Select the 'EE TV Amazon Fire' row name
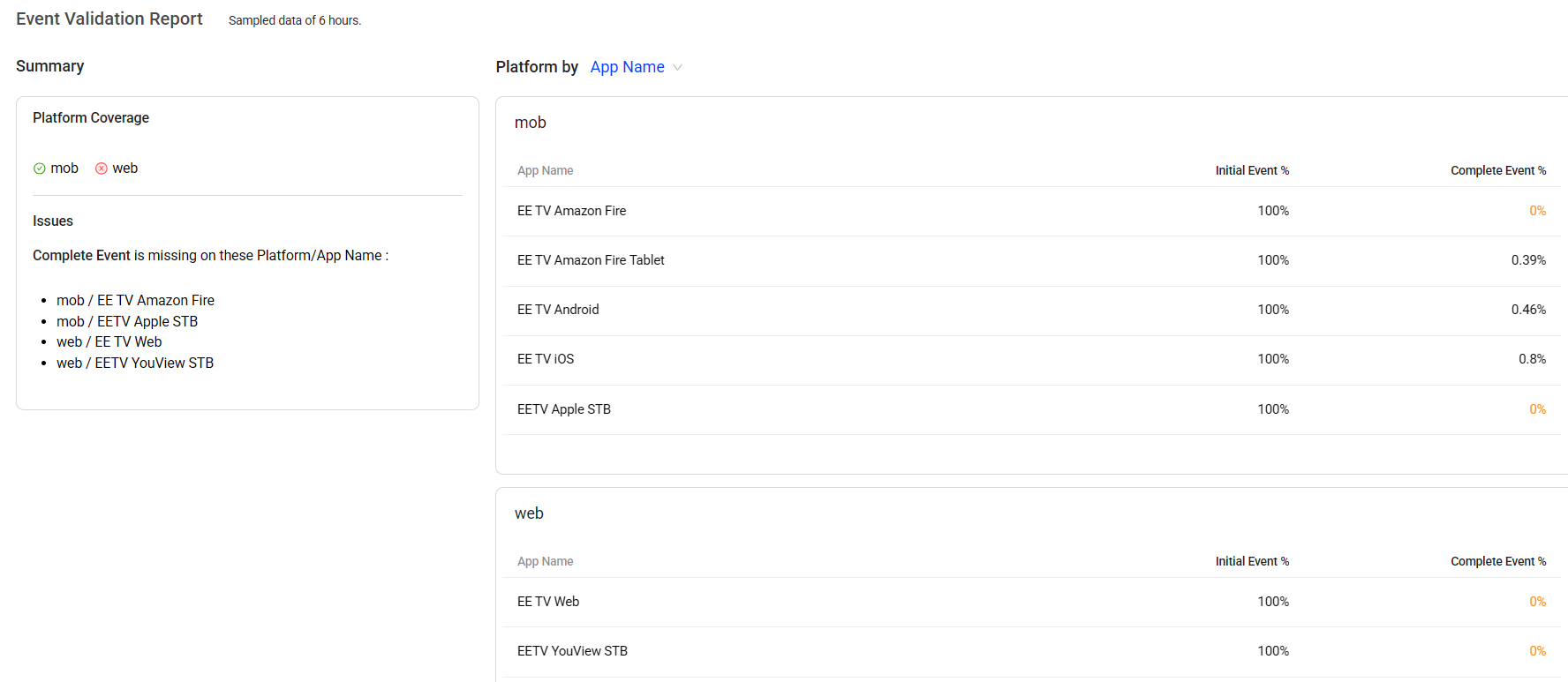This screenshot has height=682, width=1568. pos(572,211)
